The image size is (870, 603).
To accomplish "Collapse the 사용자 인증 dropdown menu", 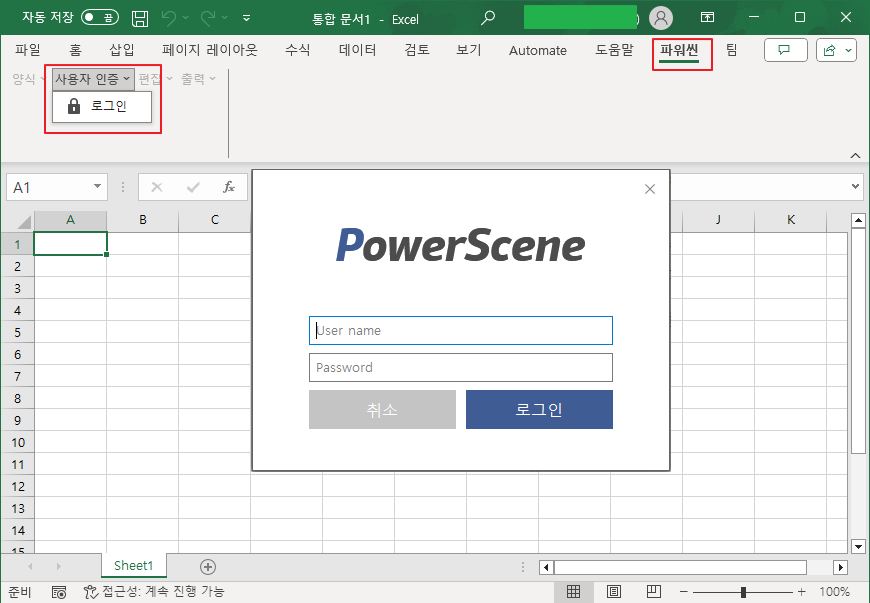I will pos(93,79).
